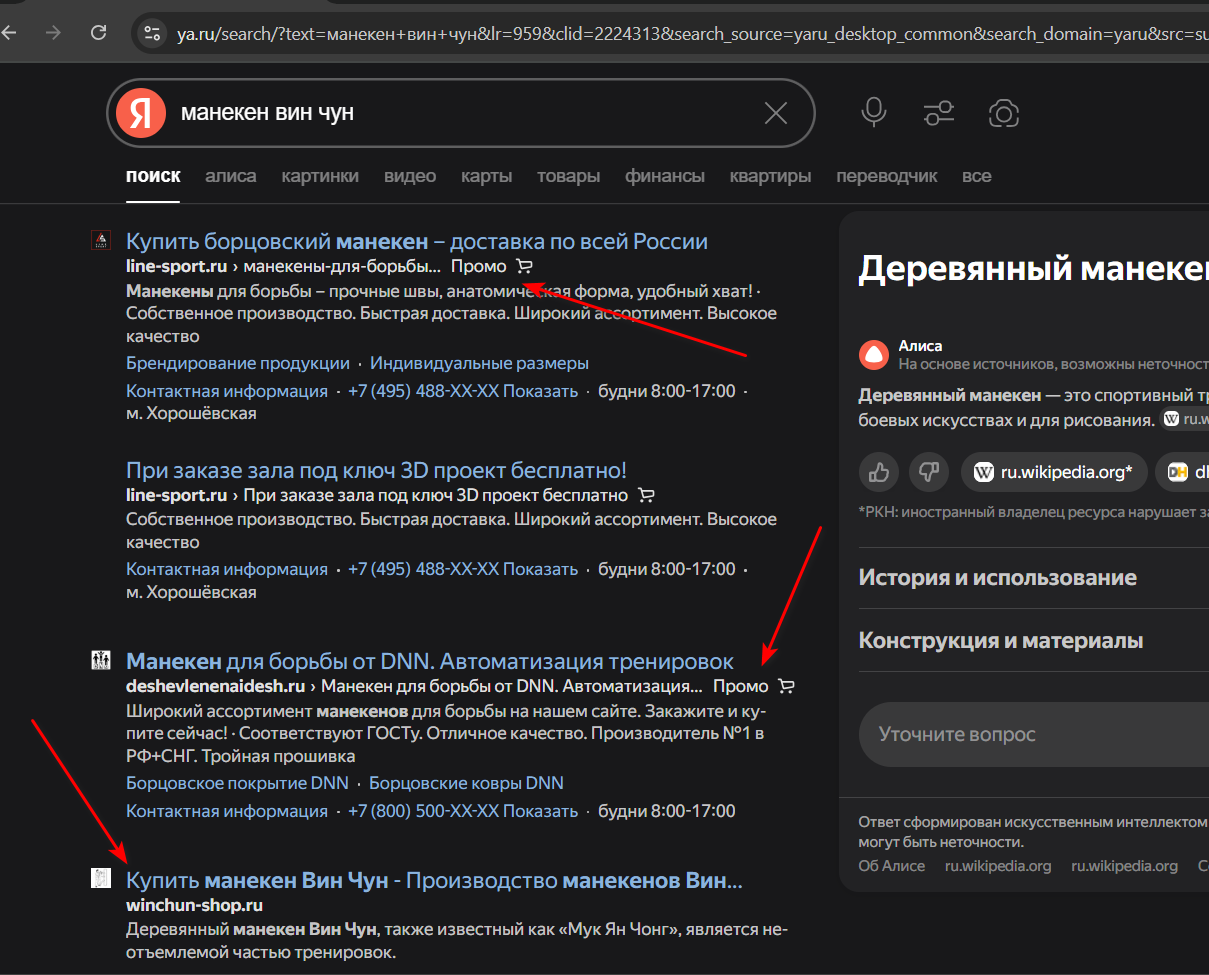Switch to the видео tab
1209x975 pixels.
point(410,176)
